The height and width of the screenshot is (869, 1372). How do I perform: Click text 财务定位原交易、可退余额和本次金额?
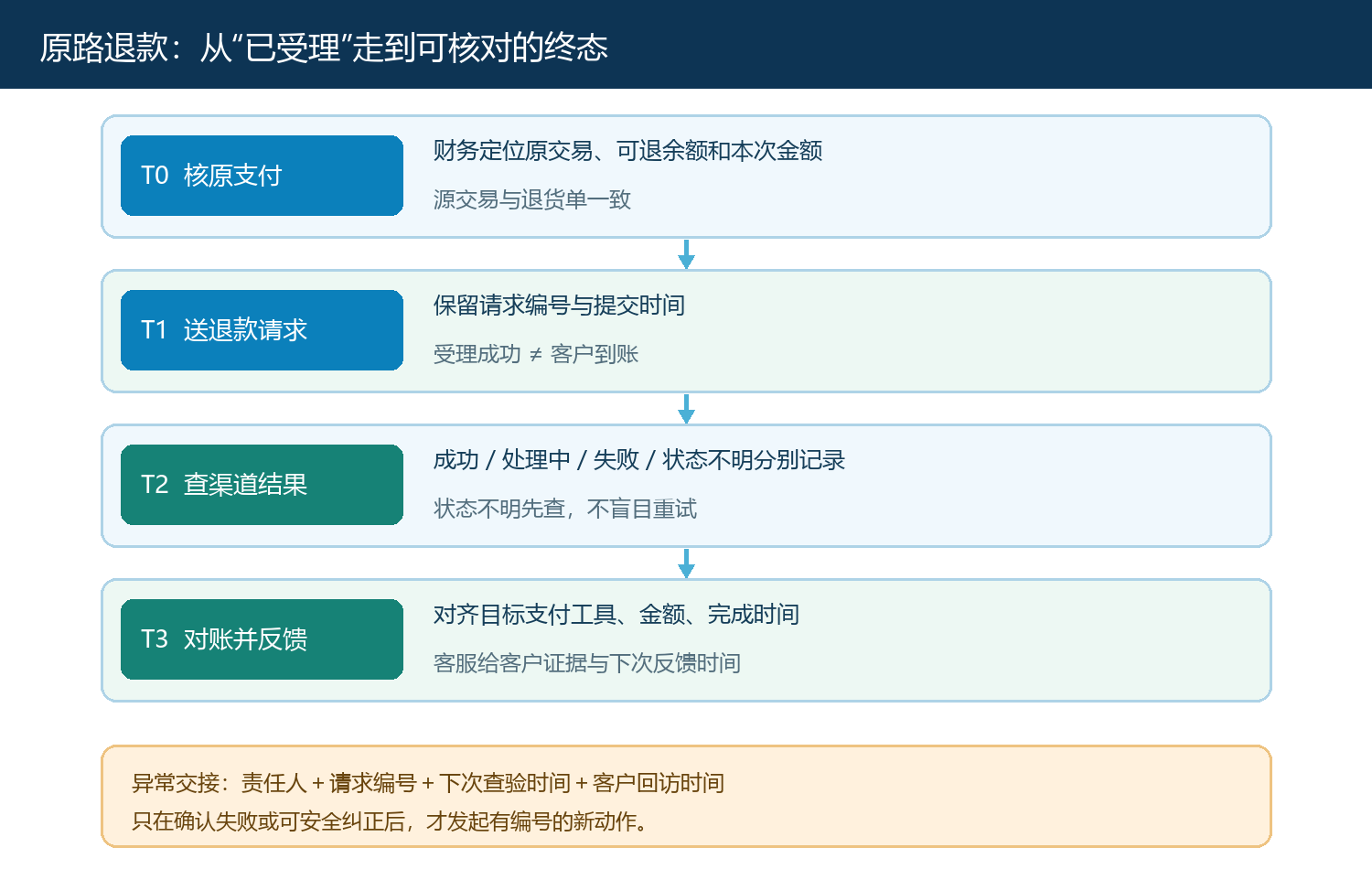627,151
